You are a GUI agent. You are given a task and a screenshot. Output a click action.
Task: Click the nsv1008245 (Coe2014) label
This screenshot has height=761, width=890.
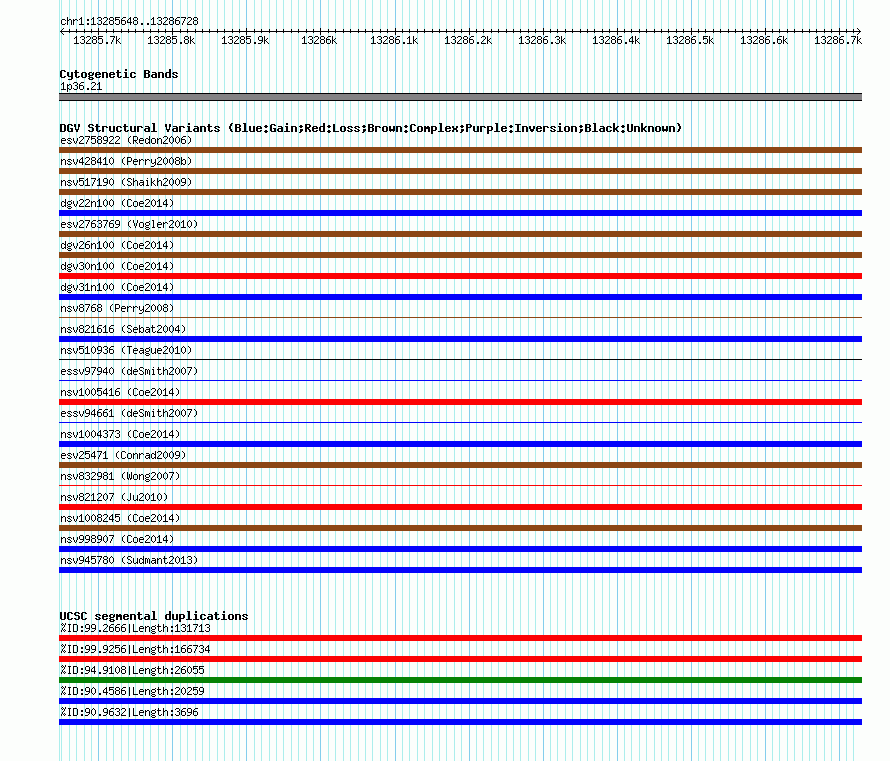point(120,518)
